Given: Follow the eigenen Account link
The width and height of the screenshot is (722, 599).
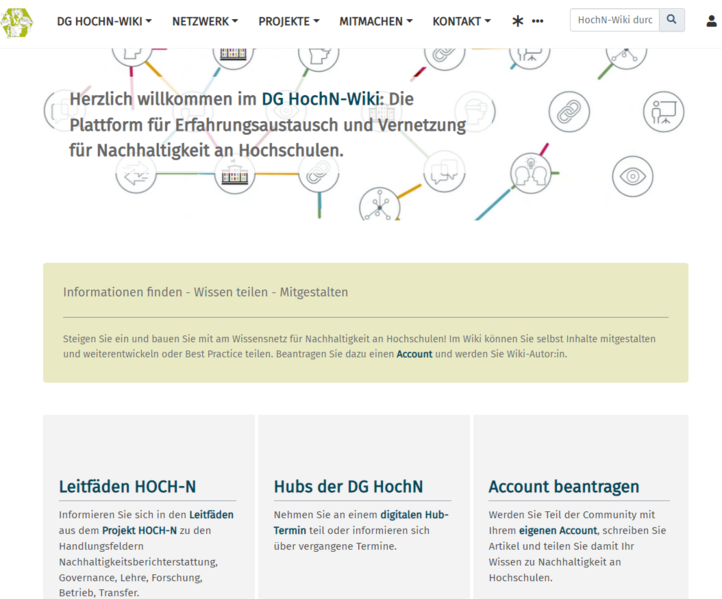Looking at the screenshot, I should pos(558,530).
